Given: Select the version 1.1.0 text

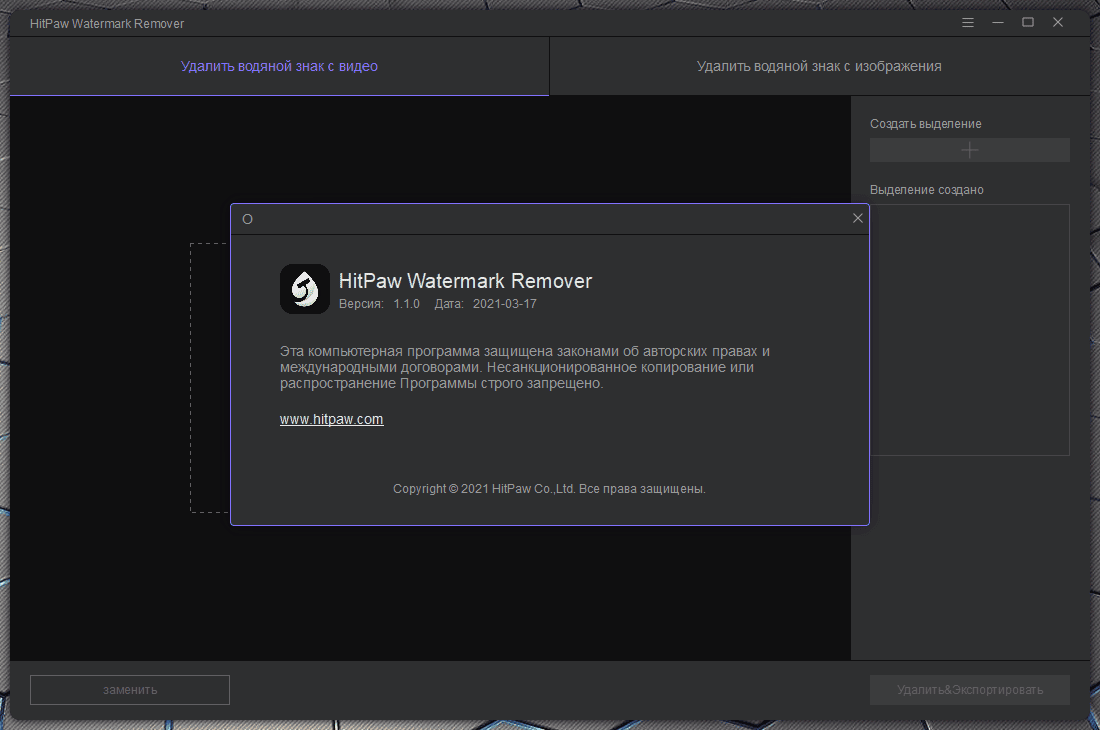Looking at the screenshot, I should coord(406,304).
